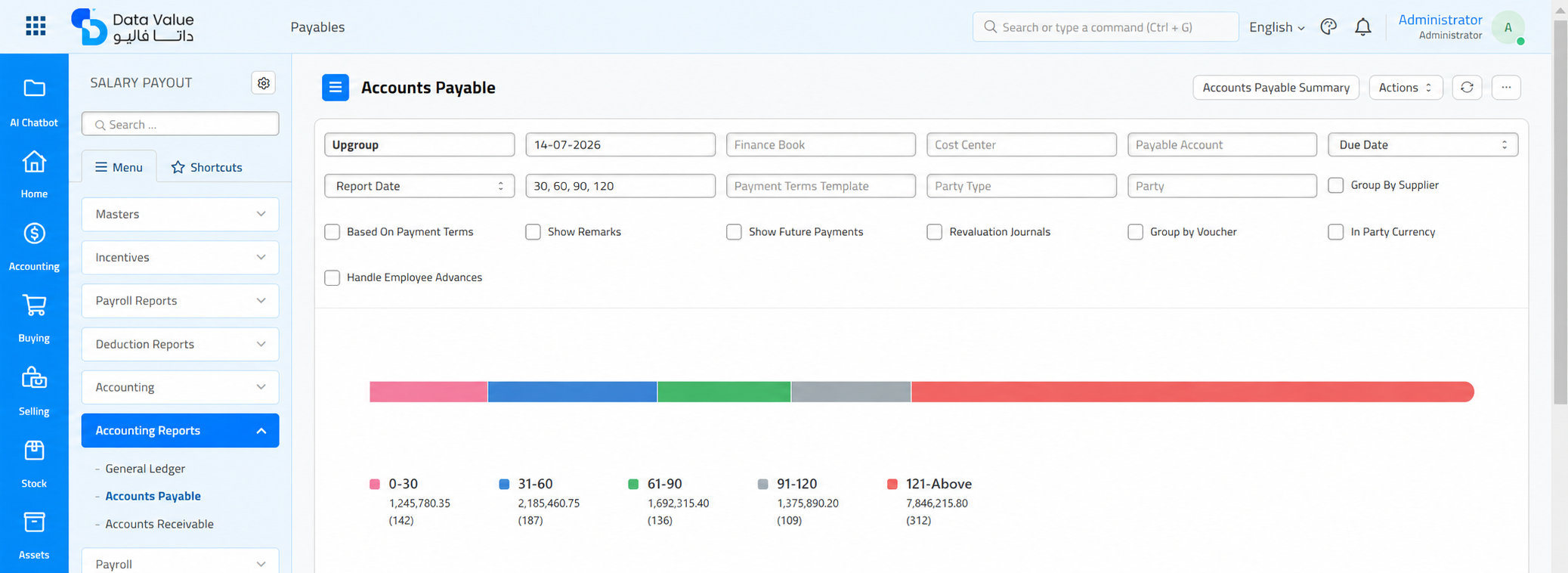The image size is (1568, 573).
Task: Open Accounts Receivable report in menu
Action: click(x=159, y=524)
